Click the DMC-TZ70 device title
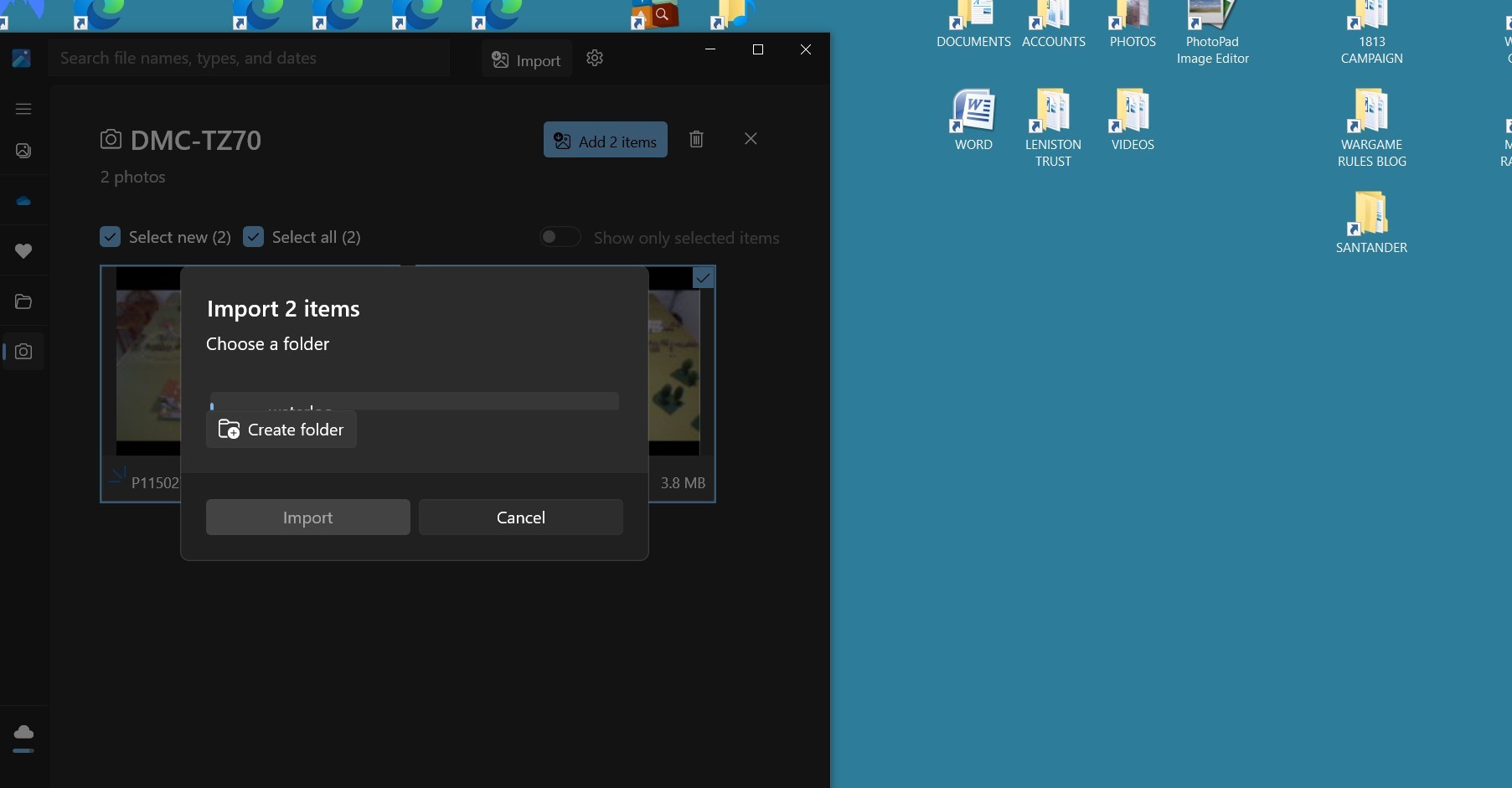 (196, 140)
